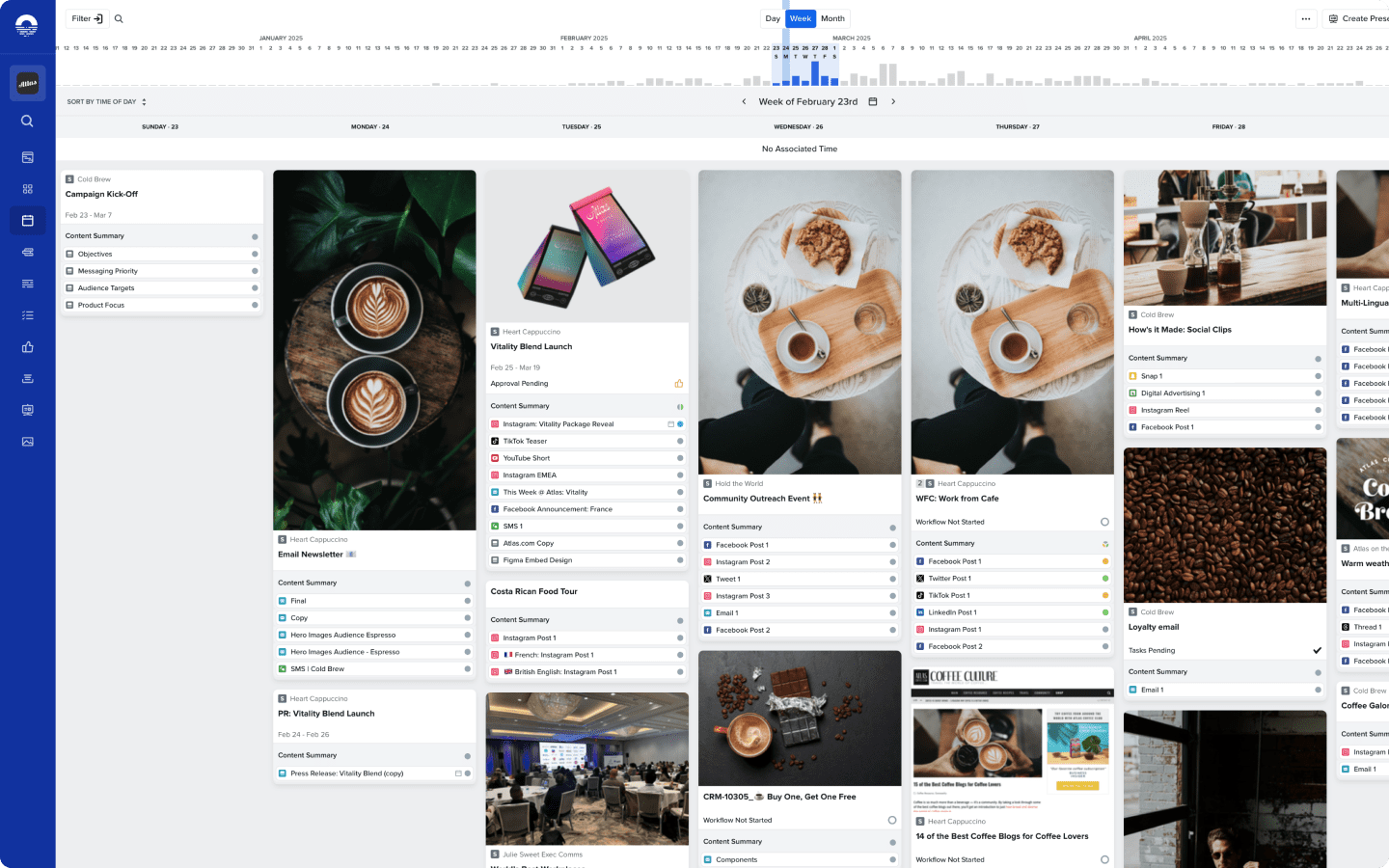Image resolution: width=1389 pixels, height=868 pixels.
Task: Collapse Content Summary on the Costa Rican Food Tour card
Action: pos(586,620)
